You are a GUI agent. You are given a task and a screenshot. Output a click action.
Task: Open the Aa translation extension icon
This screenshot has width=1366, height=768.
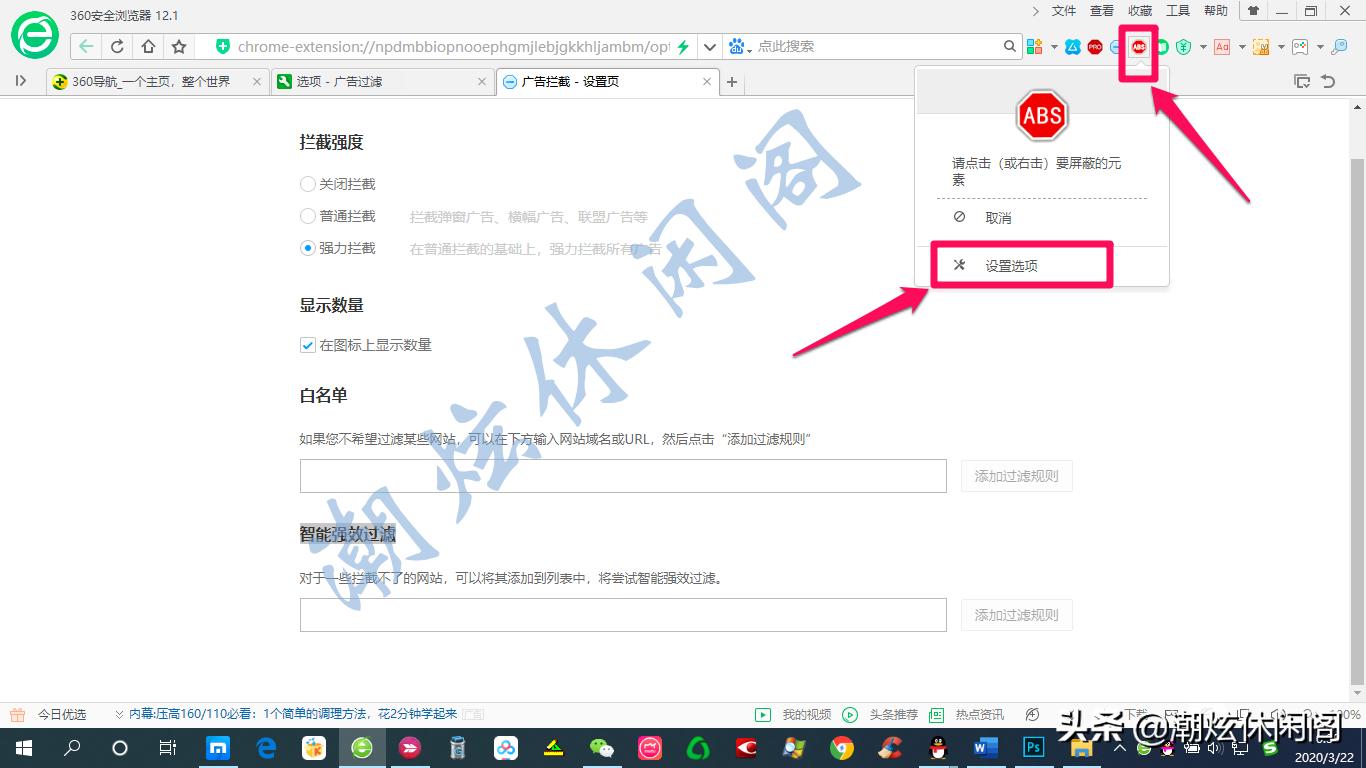(1221, 47)
